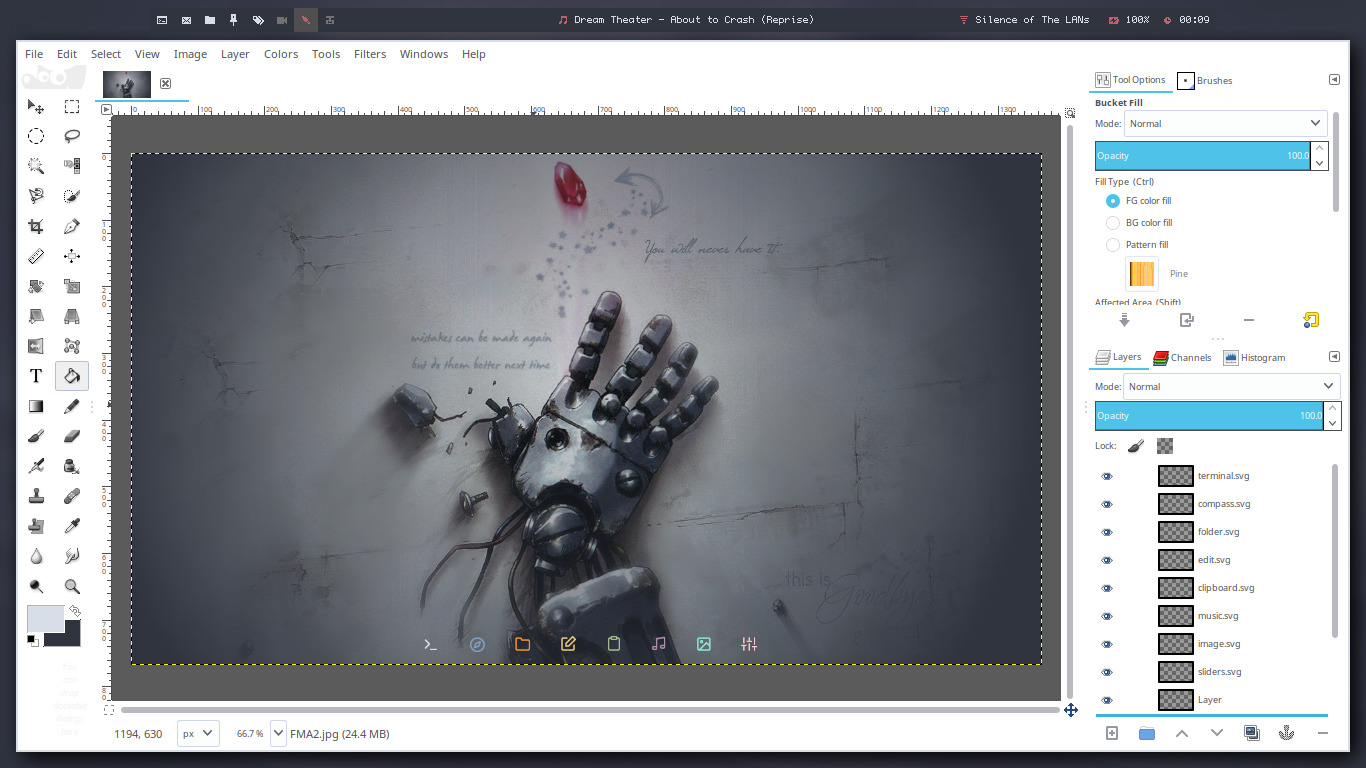This screenshot has height=768, width=1366.
Task: Select the Crop tool
Action: pos(36,226)
